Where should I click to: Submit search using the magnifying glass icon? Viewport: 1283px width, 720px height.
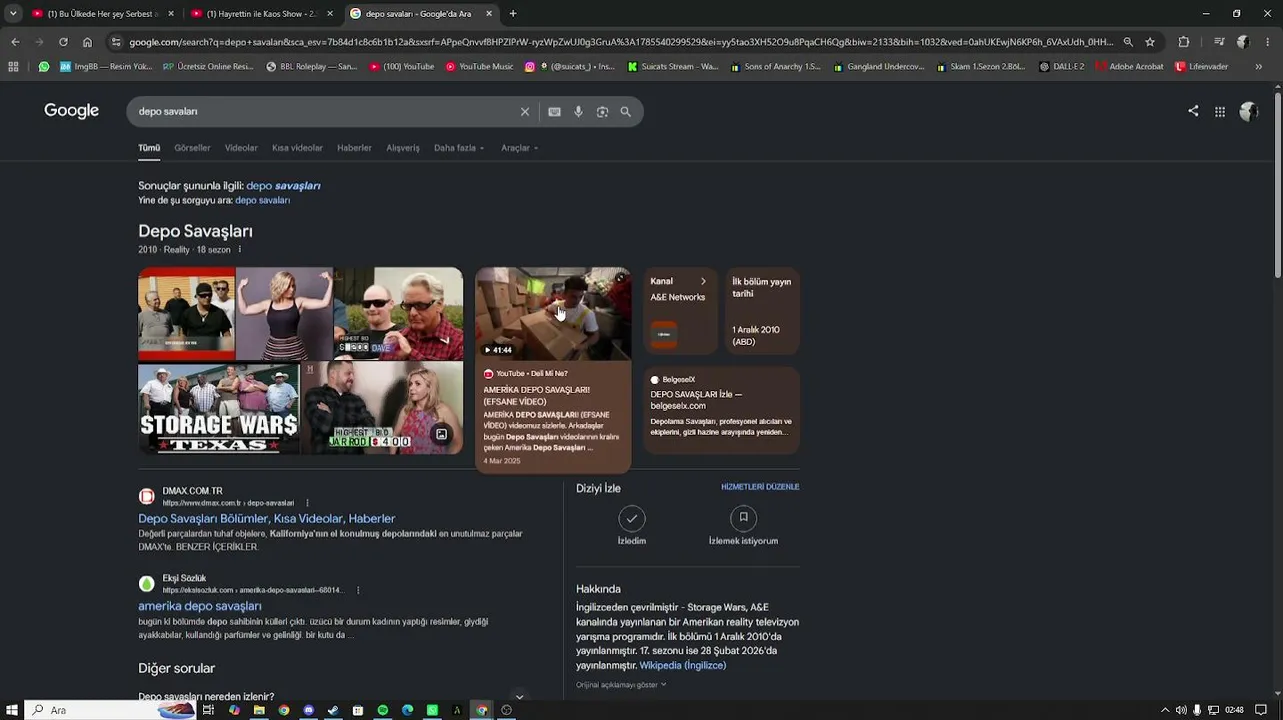click(x=626, y=112)
